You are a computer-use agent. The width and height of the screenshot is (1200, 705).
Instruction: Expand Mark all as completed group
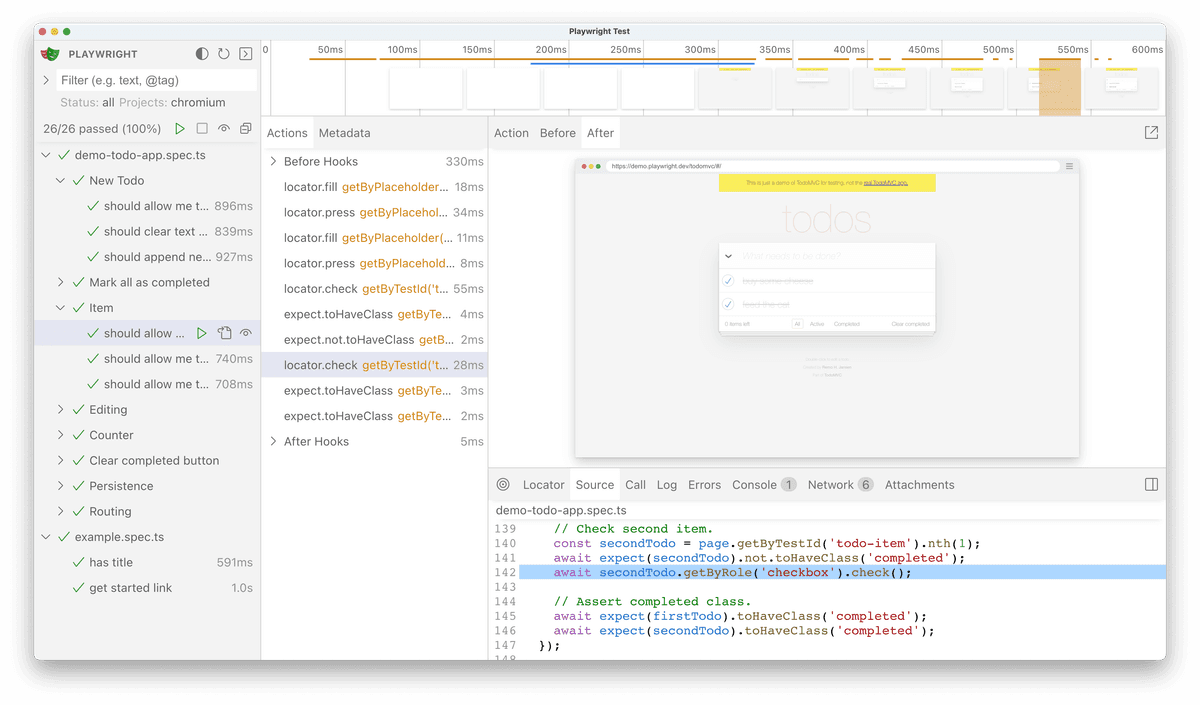[x=60, y=282]
